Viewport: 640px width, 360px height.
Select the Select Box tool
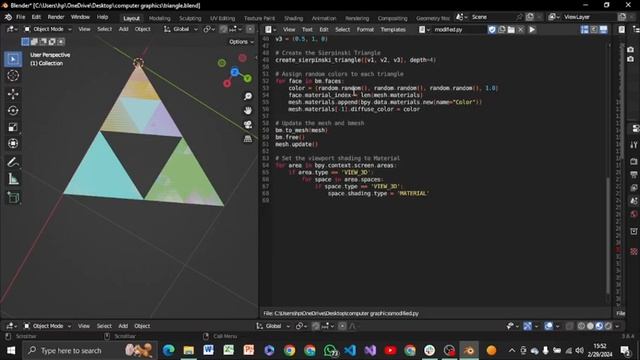coord(13,59)
